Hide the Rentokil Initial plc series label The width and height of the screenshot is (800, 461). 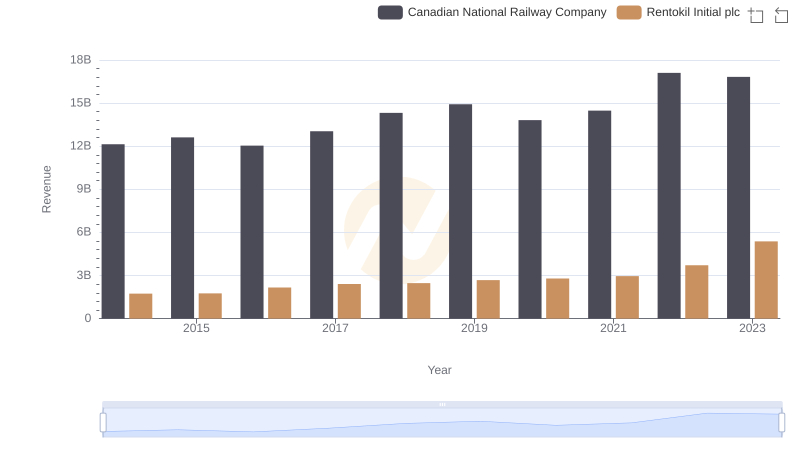click(693, 12)
